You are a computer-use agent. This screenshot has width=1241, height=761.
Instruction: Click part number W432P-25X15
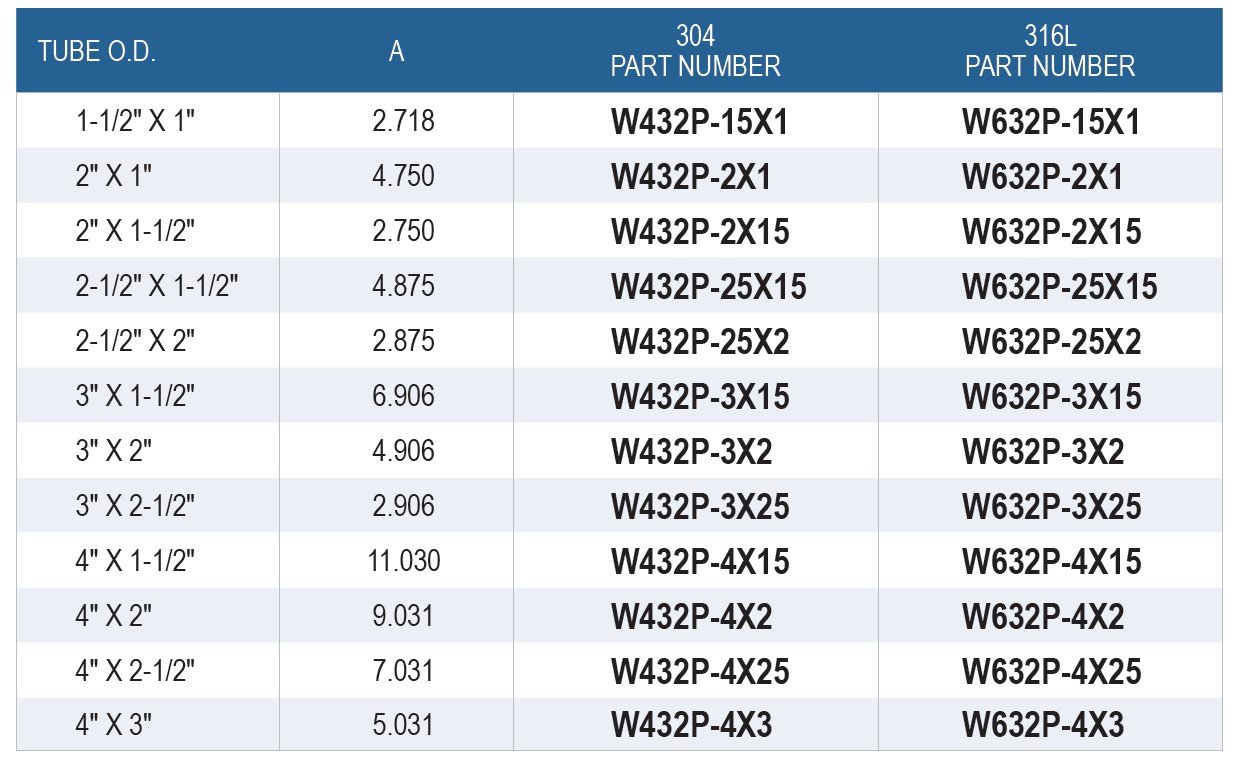709,288
